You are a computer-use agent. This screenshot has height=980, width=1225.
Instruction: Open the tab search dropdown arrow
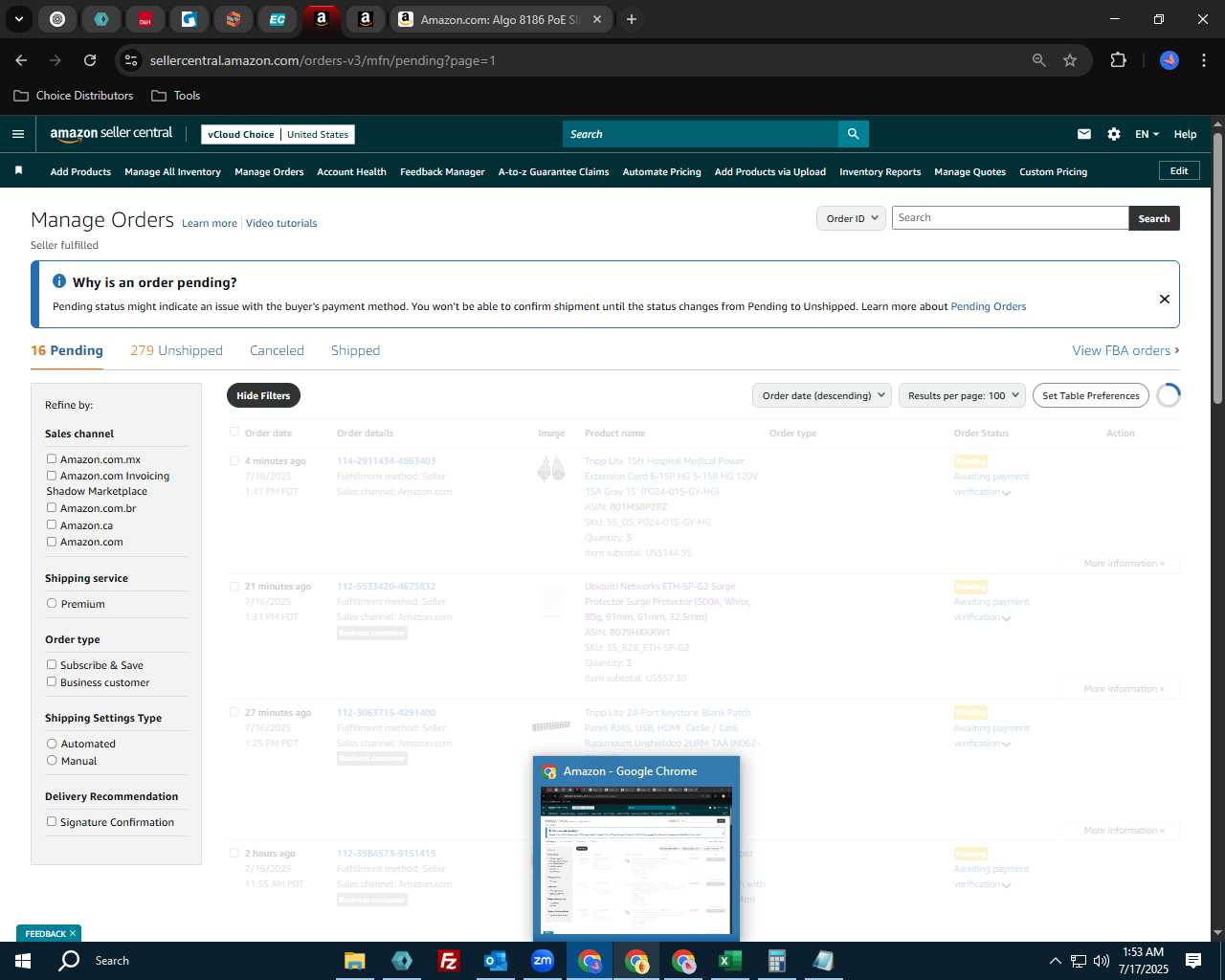click(18, 19)
